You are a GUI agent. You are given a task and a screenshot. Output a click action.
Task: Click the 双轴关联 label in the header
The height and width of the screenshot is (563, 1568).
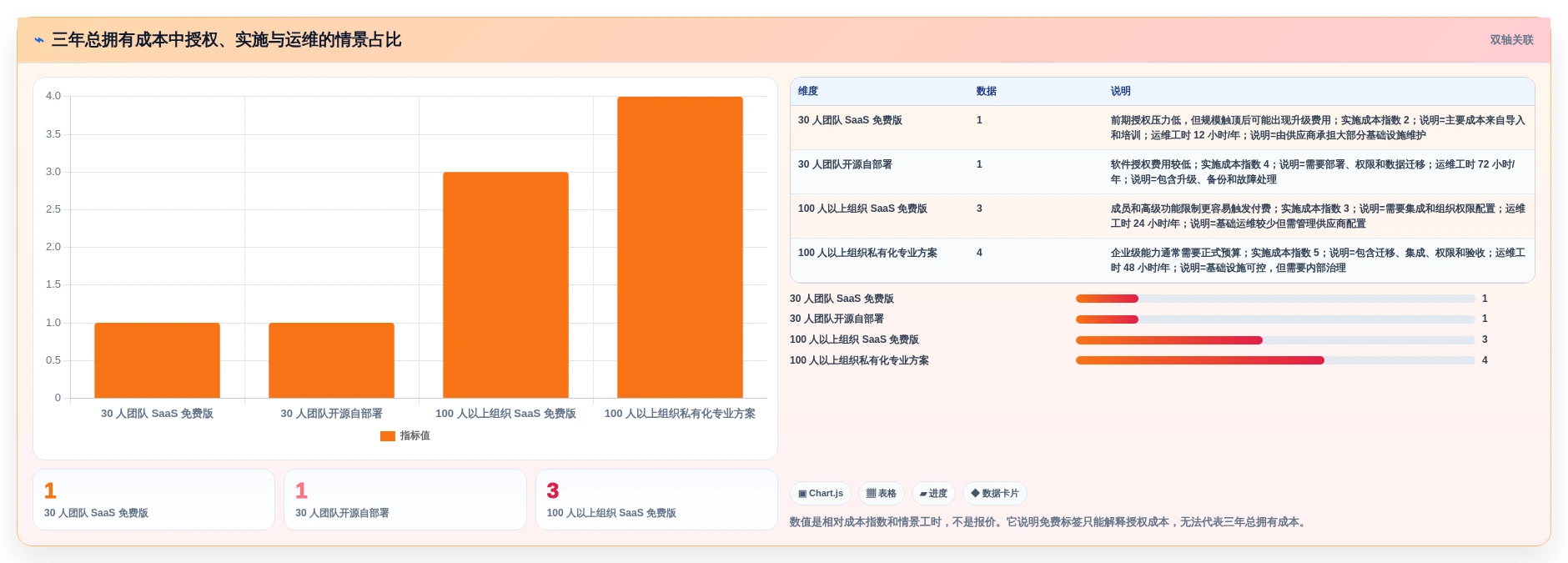[x=1511, y=40]
